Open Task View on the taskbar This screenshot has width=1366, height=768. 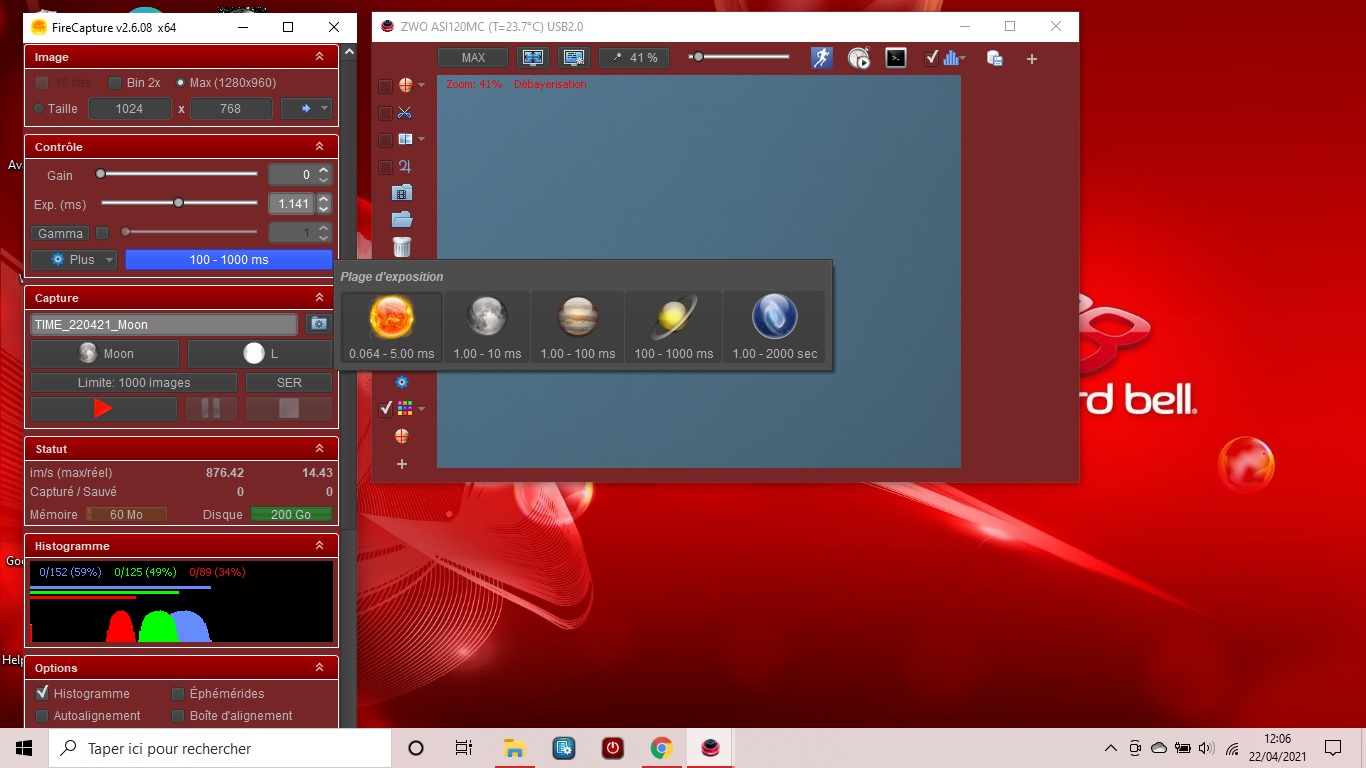[x=464, y=748]
